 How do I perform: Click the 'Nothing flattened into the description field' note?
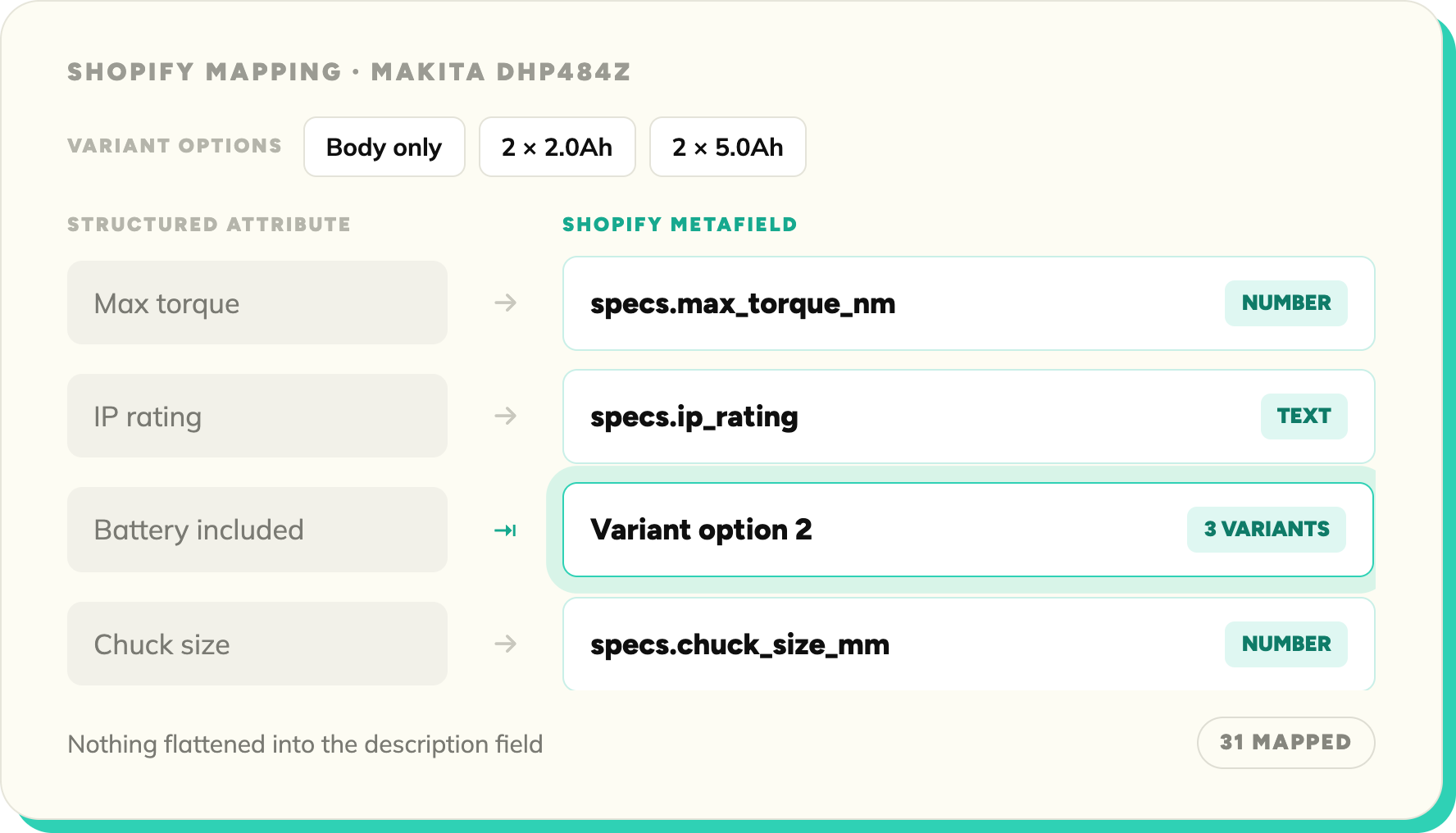[x=305, y=744]
